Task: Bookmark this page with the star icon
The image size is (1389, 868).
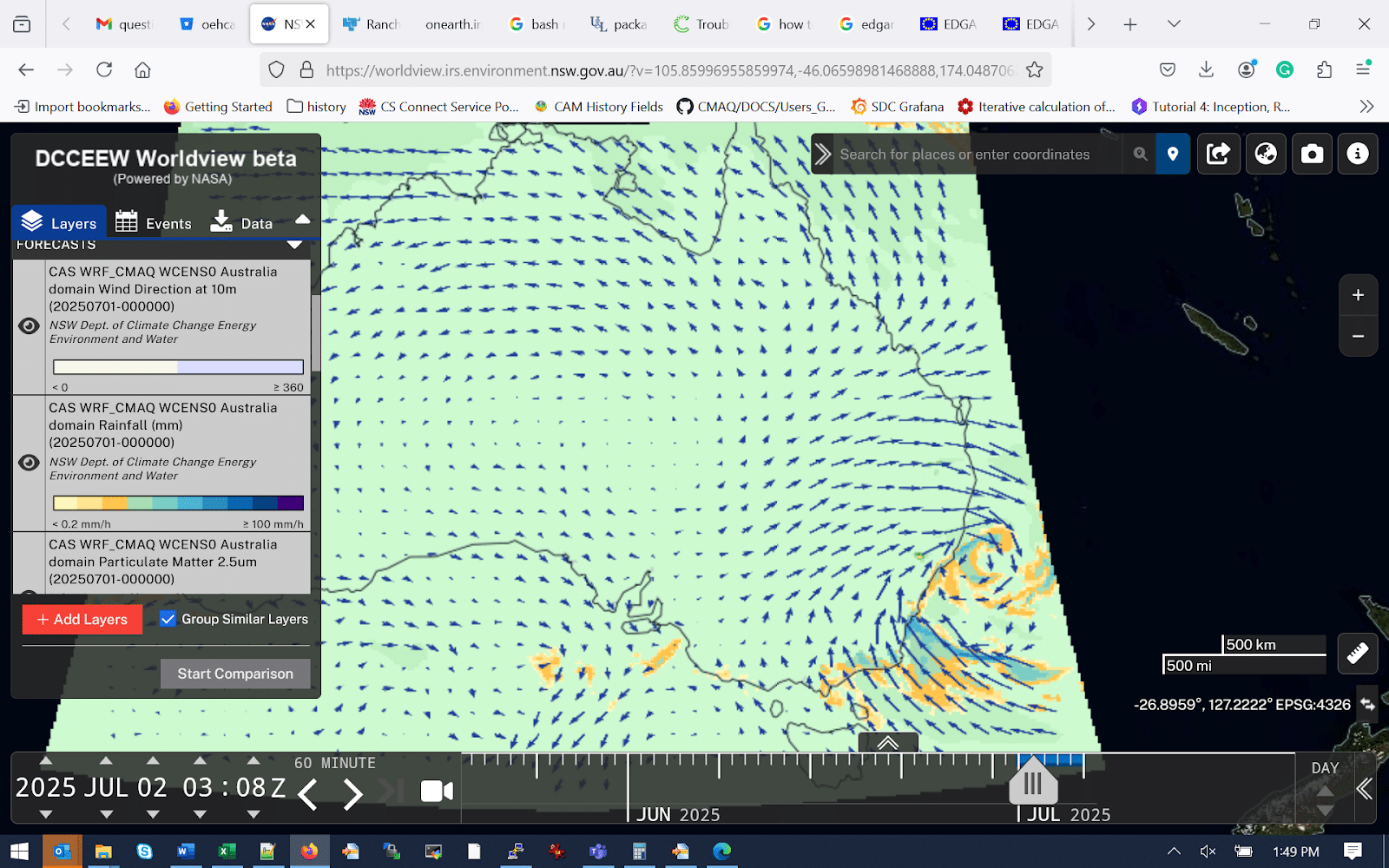Action: [x=1034, y=69]
